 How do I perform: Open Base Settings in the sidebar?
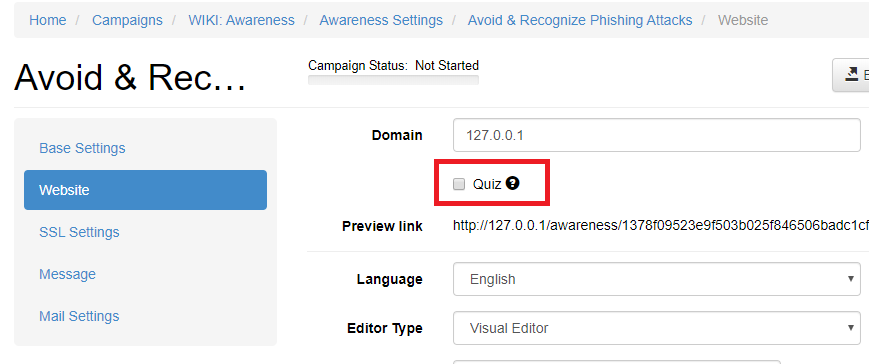[x=82, y=148]
